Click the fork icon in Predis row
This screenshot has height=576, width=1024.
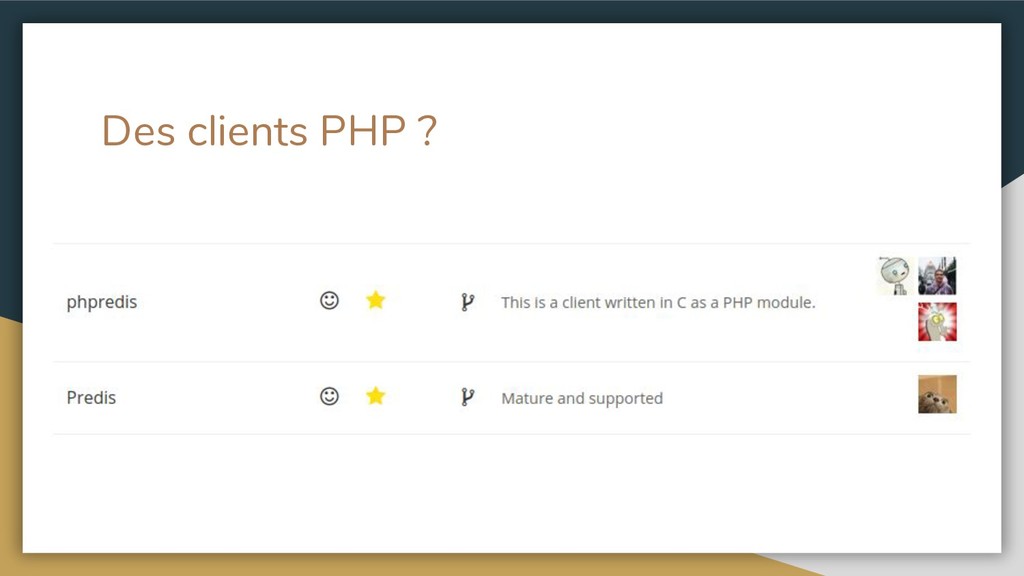pyautogui.click(x=466, y=397)
